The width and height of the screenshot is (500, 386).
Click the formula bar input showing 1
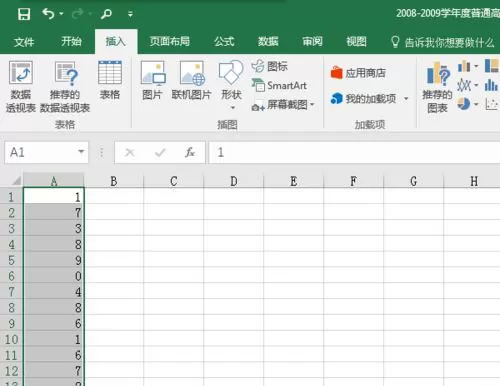(x=354, y=152)
